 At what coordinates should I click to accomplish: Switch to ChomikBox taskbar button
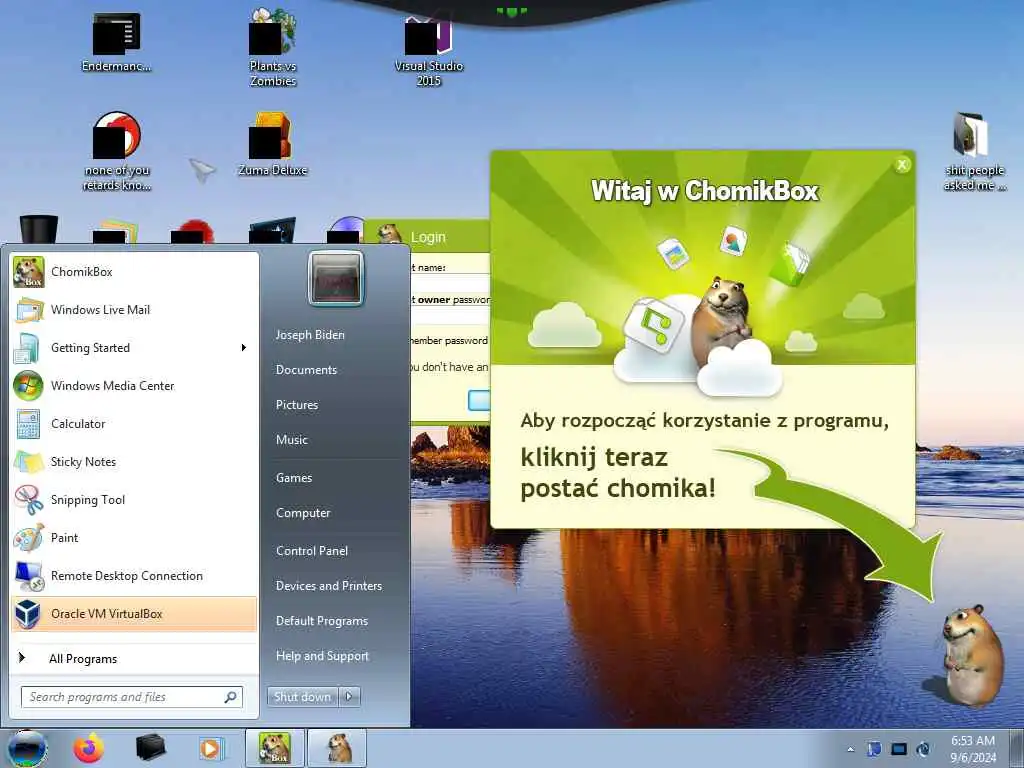tap(274, 748)
